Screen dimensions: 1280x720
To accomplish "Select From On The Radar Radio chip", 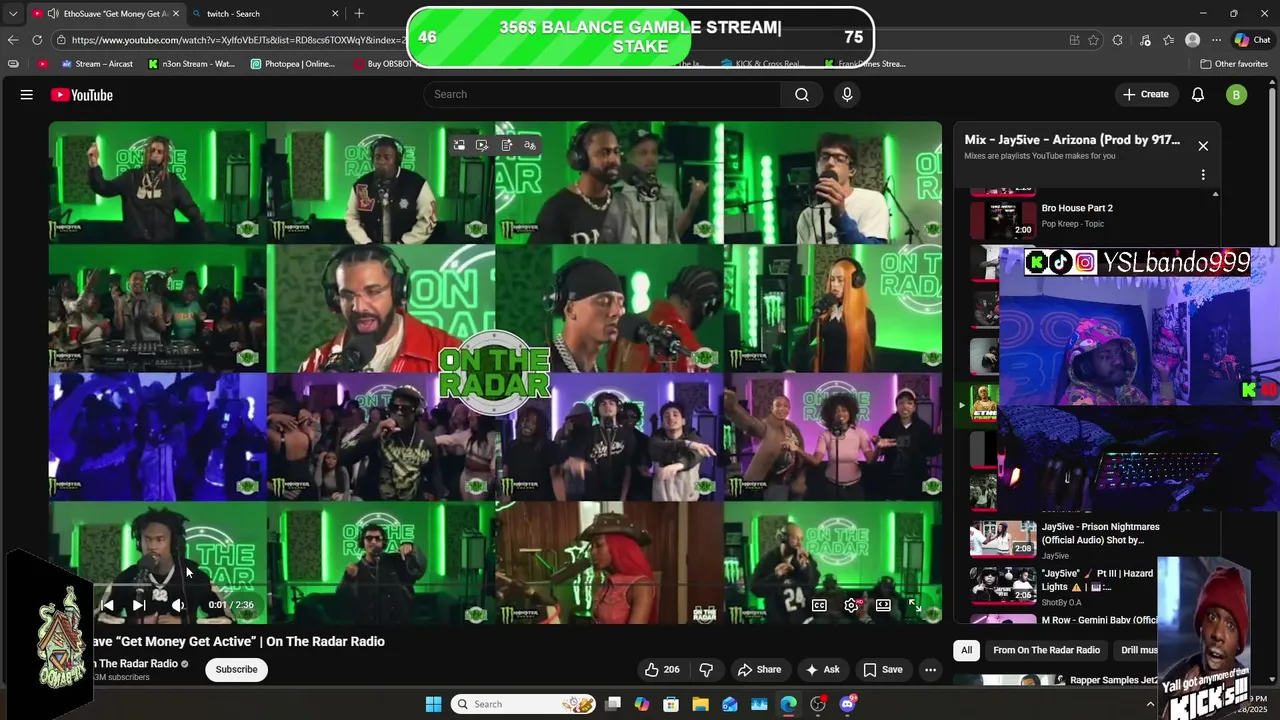I will pos(1047,650).
